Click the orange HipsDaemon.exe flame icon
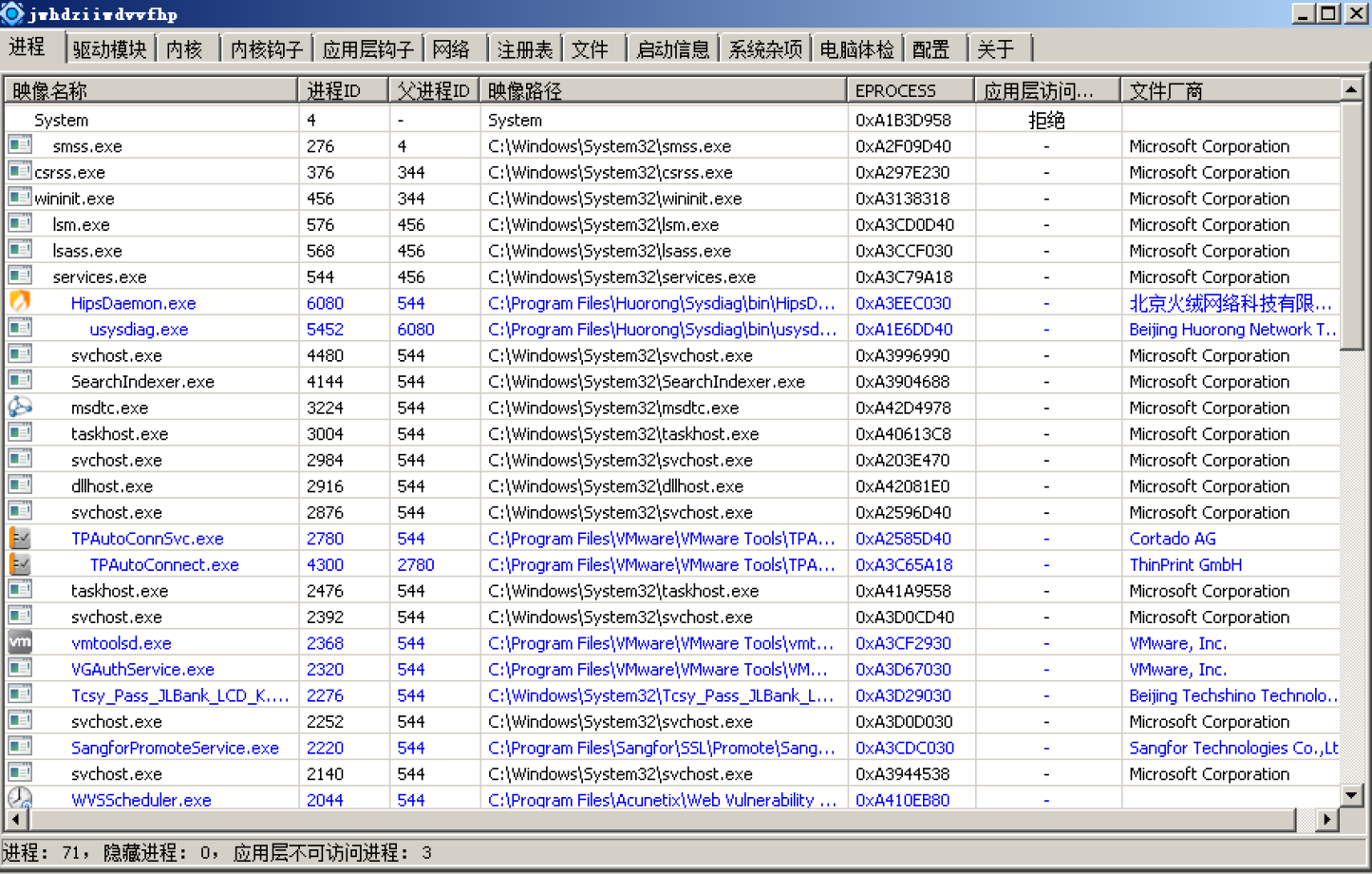Image resolution: width=1372 pixels, height=874 pixels. coord(20,302)
